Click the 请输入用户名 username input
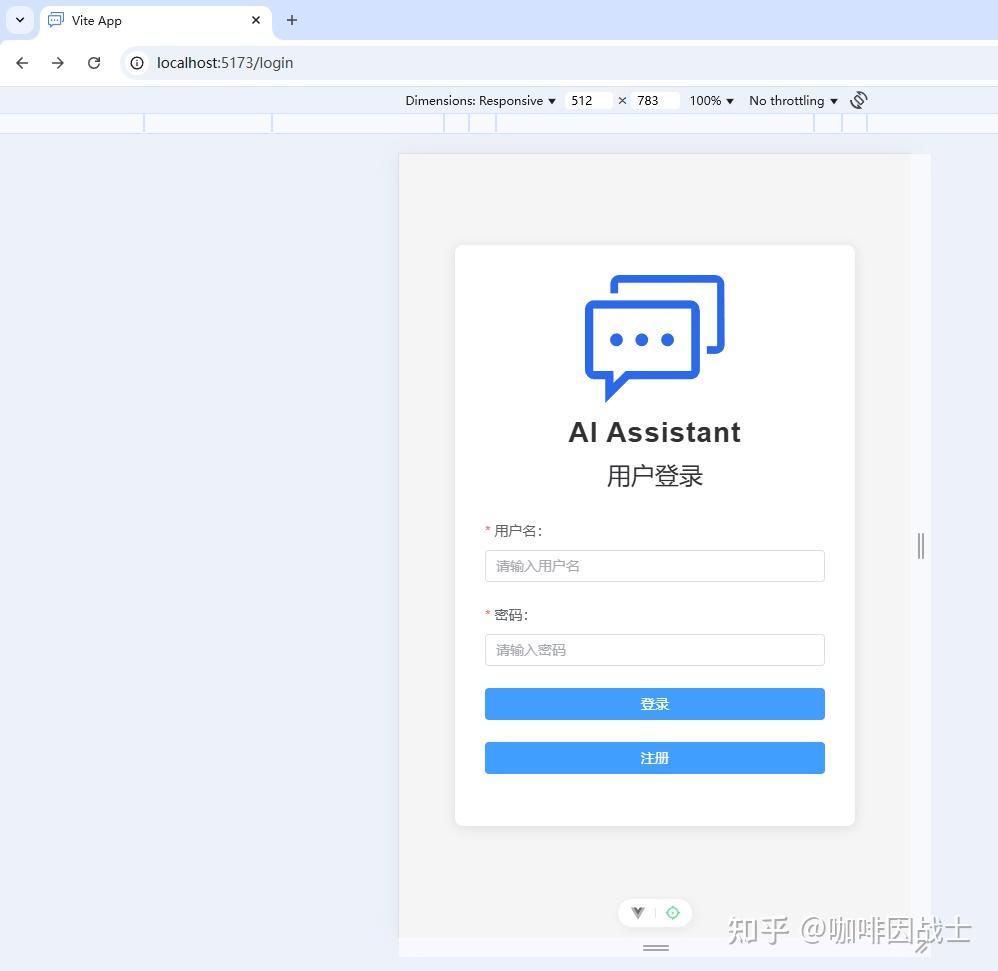 coord(654,565)
